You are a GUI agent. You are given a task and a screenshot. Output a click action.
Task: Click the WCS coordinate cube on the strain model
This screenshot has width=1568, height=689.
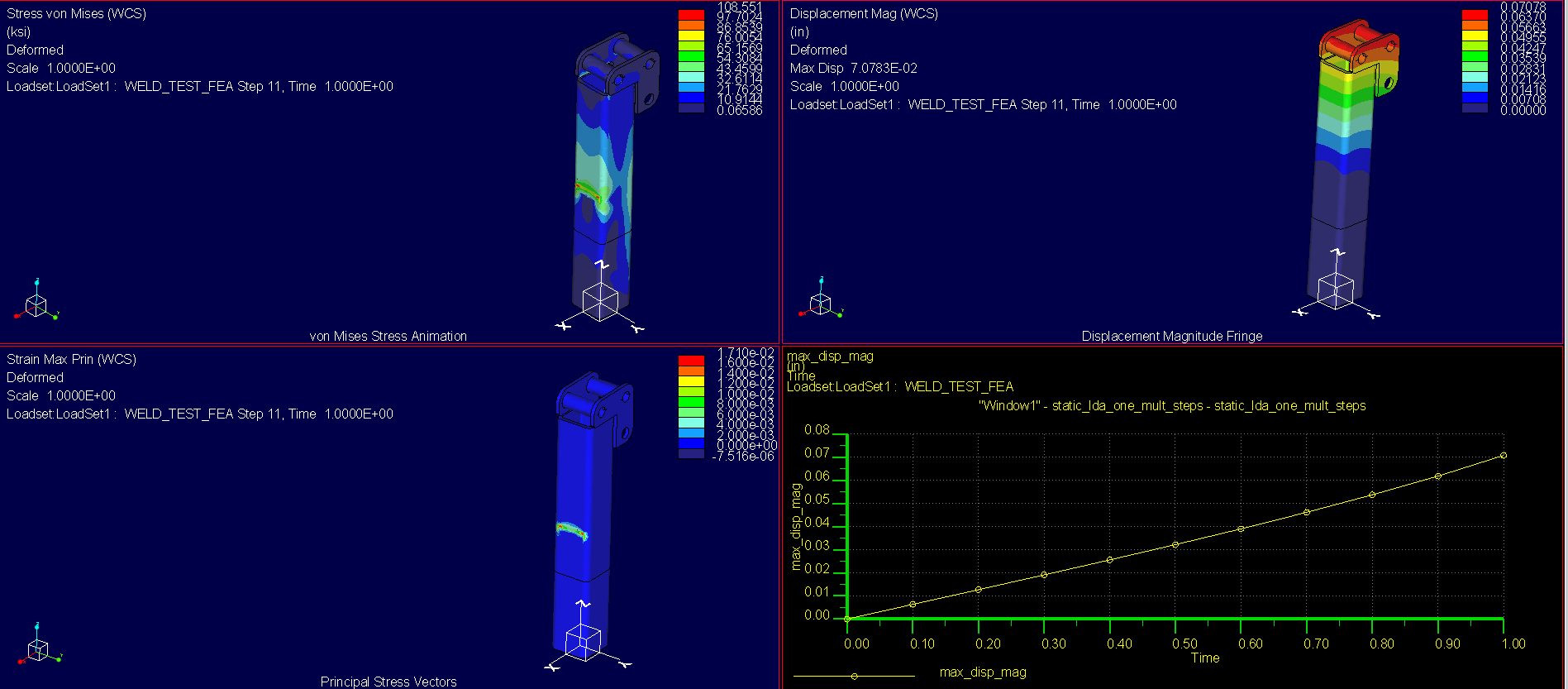click(583, 643)
